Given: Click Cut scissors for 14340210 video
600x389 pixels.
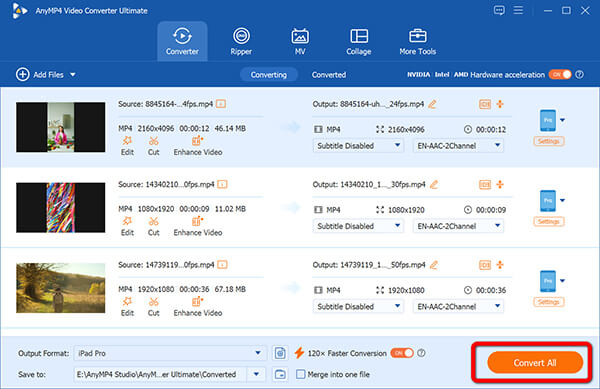Looking at the screenshot, I should click(x=153, y=226).
